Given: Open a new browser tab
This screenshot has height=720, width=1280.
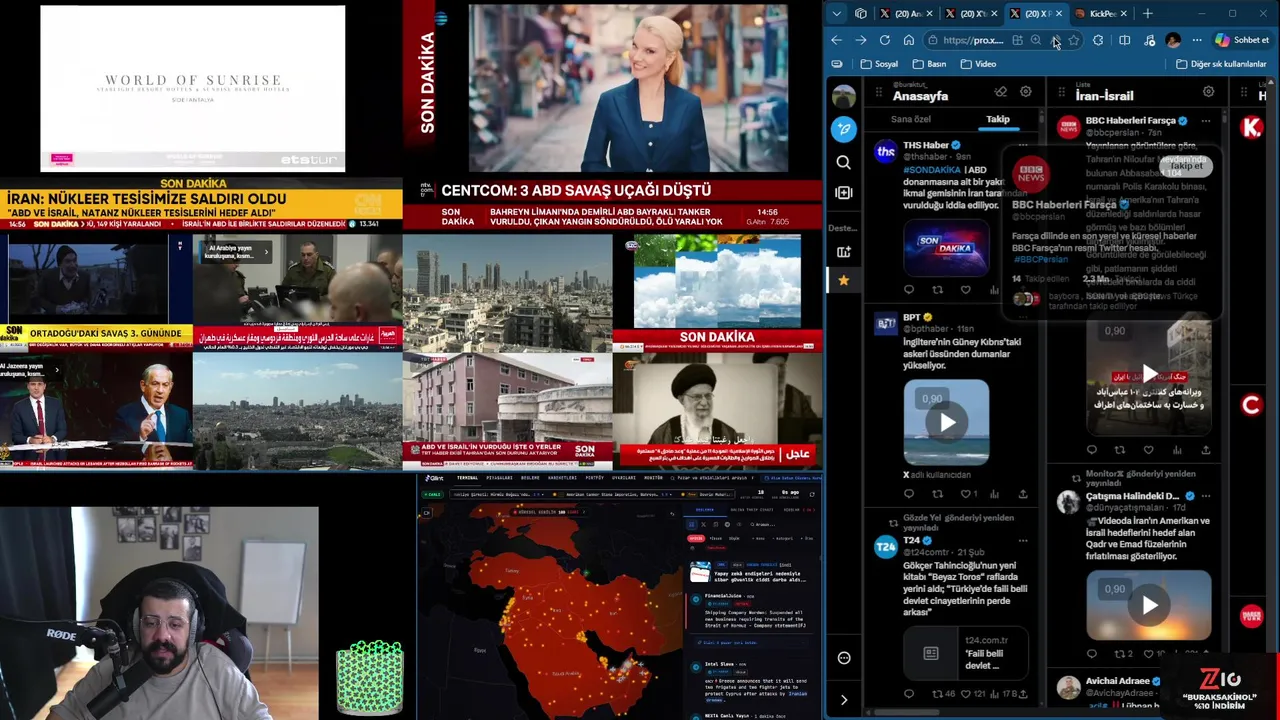Looking at the screenshot, I should click(x=1148, y=14).
